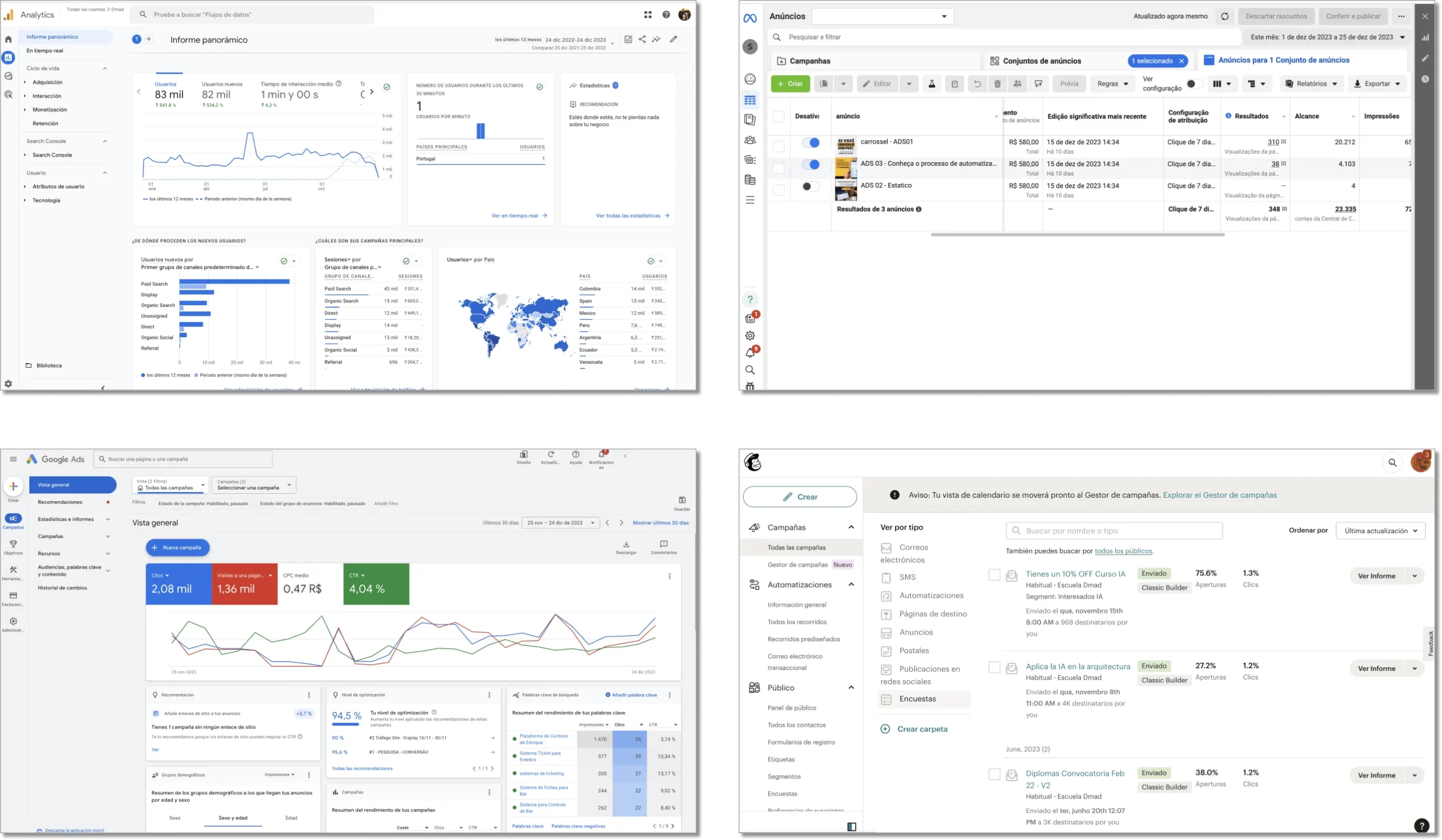Click the A/B test flask icon
This screenshot has width=1442, height=840.
pyautogui.click(x=932, y=84)
